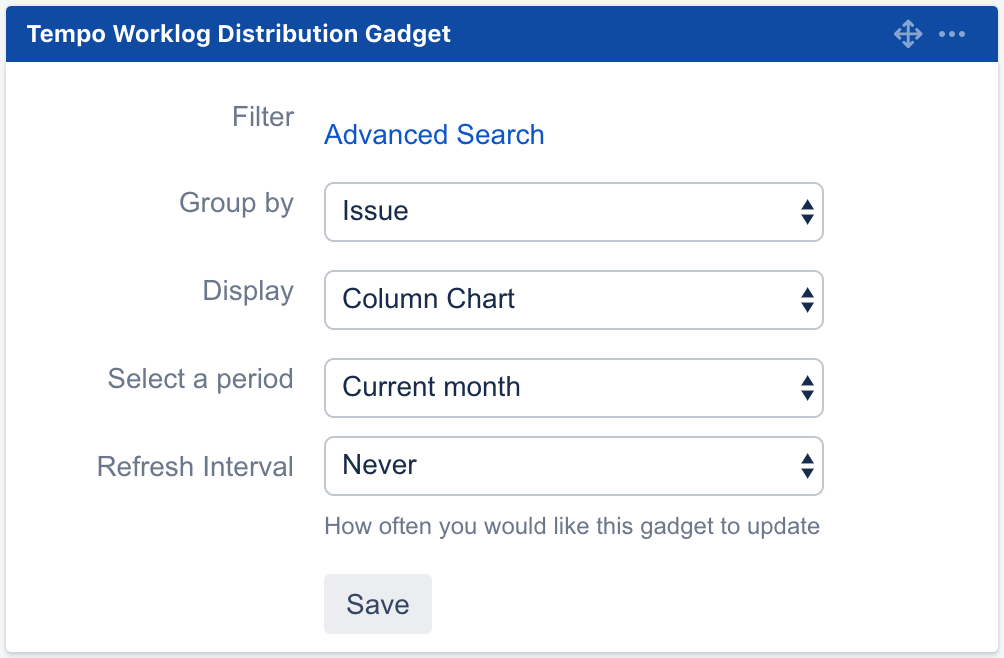Click the up-down arrows beside Issue

pyautogui.click(x=807, y=212)
